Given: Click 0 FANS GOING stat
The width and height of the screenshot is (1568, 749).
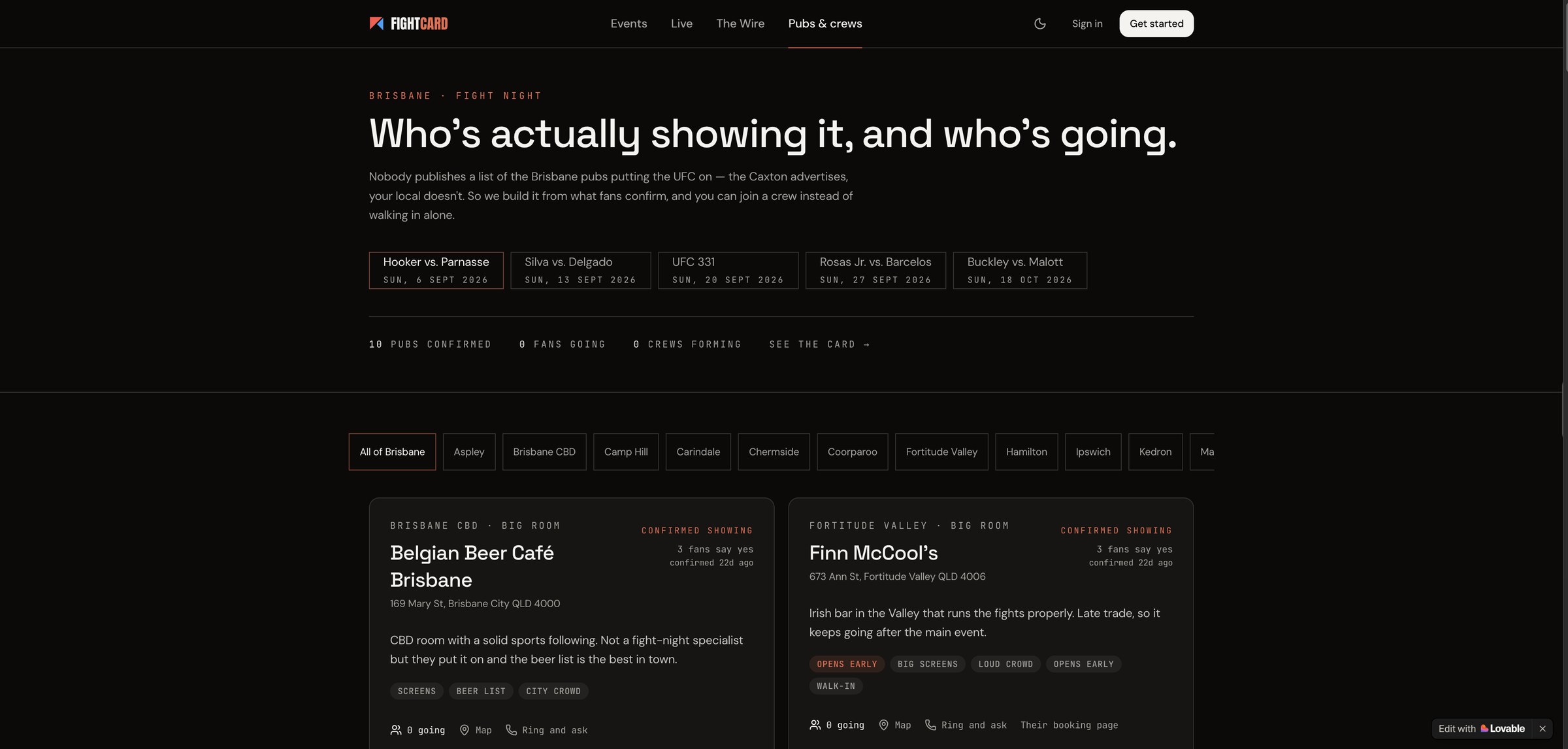Looking at the screenshot, I should [563, 344].
